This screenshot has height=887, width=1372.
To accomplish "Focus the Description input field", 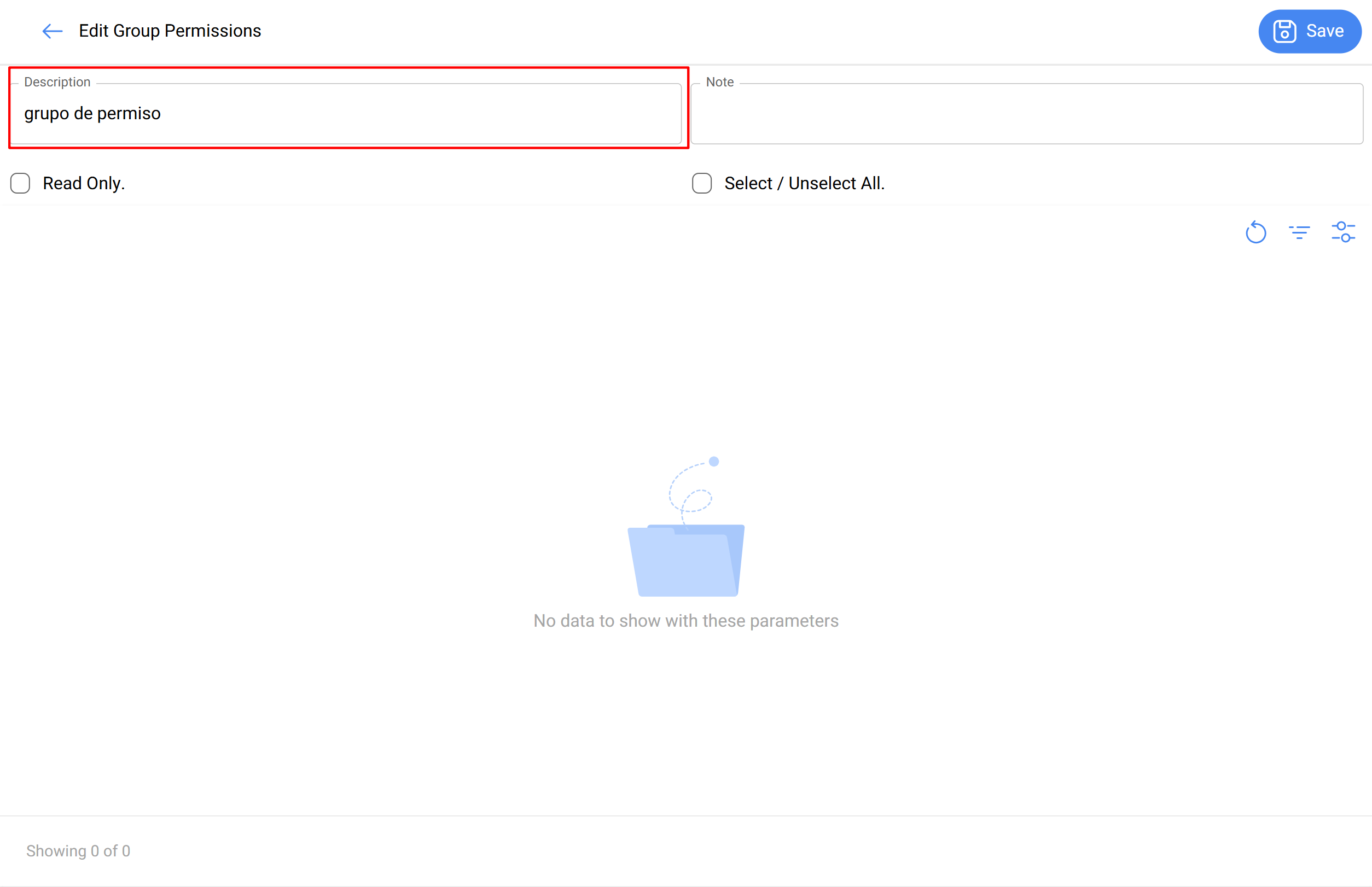I will [x=403, y=113].
